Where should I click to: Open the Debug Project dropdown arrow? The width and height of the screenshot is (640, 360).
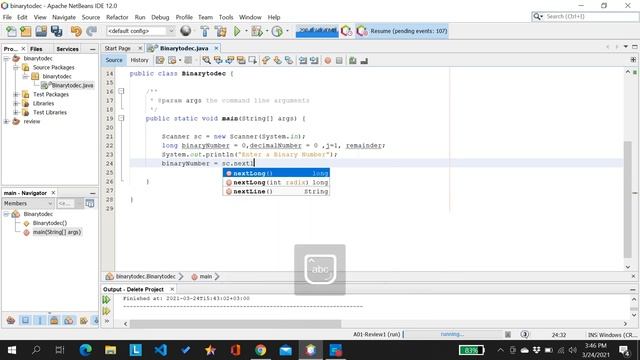pos(267,31)
